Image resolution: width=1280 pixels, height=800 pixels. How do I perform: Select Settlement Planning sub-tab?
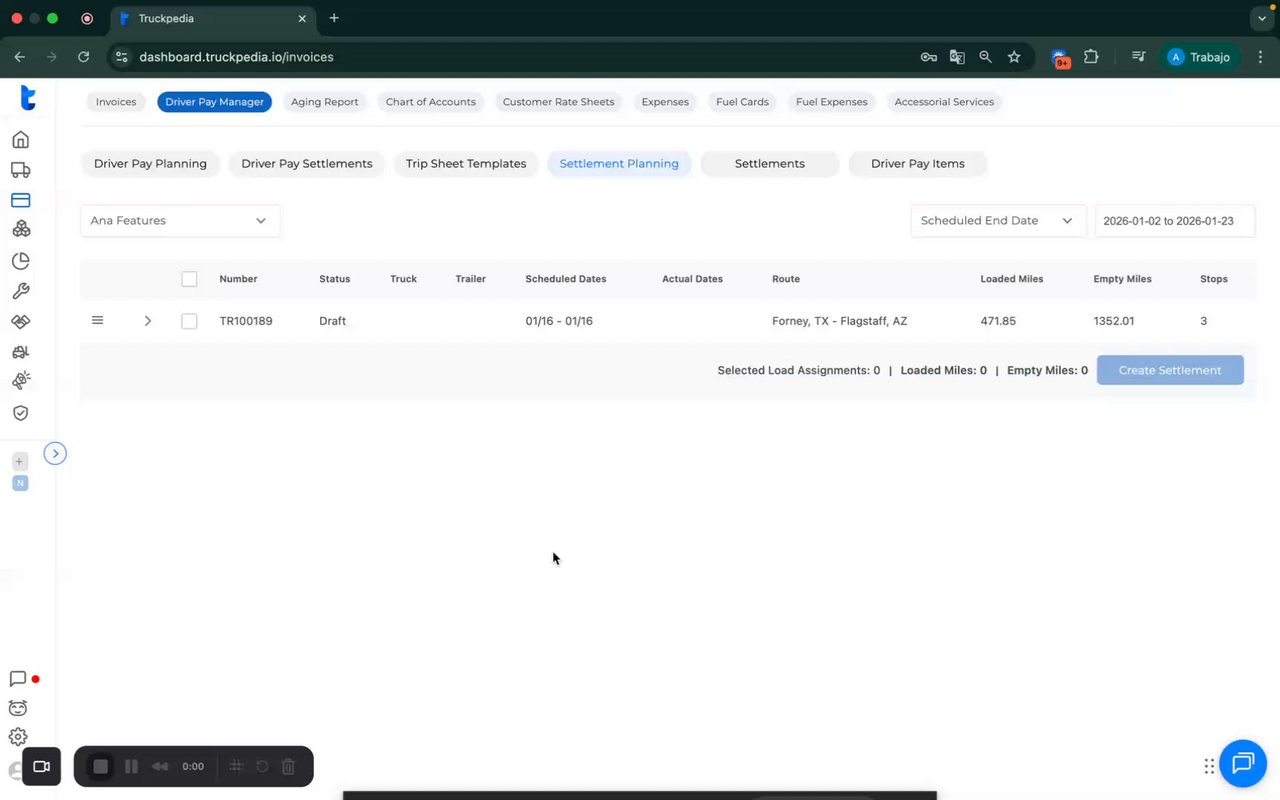coord(619,164)
